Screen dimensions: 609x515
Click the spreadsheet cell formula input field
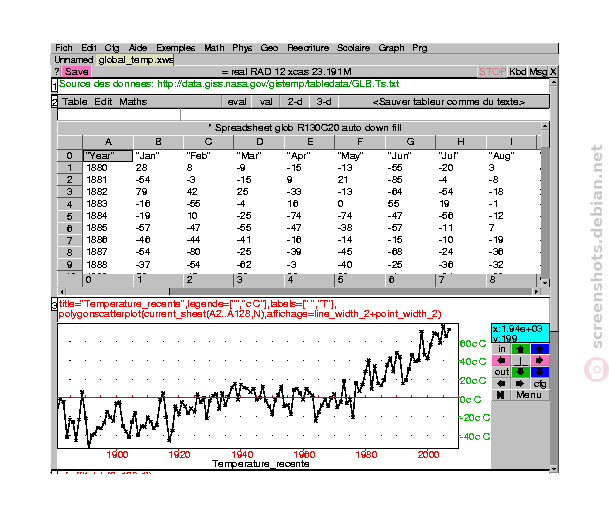pyautogui.click(x=365, y=115)
